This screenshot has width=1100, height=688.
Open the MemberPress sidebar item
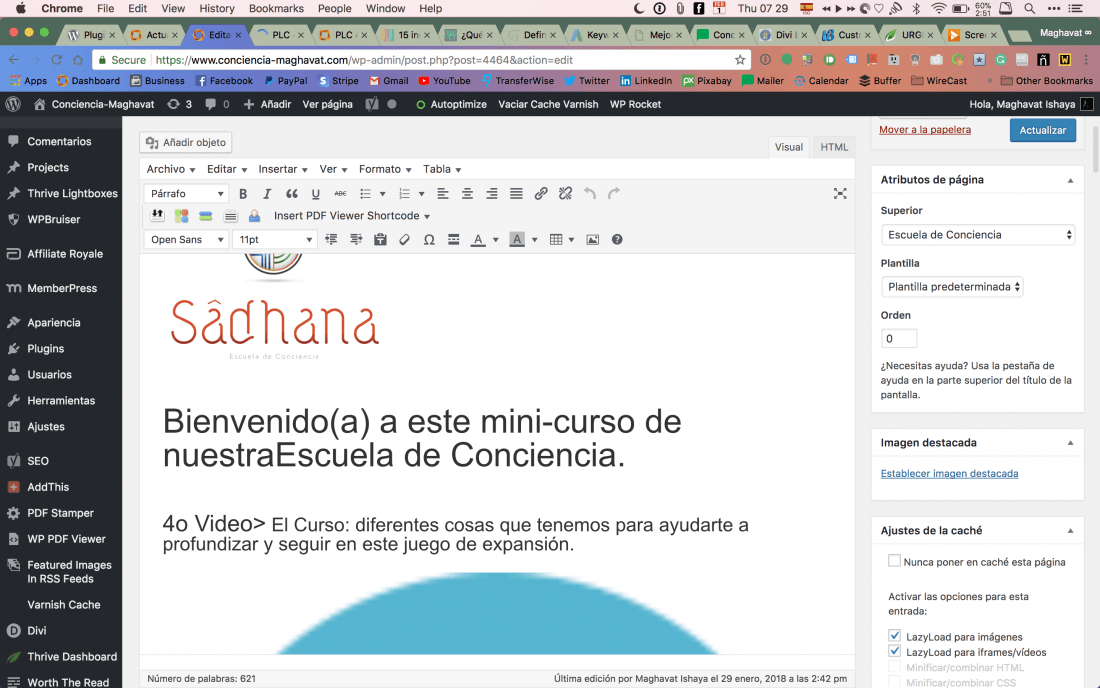(60, 288)
